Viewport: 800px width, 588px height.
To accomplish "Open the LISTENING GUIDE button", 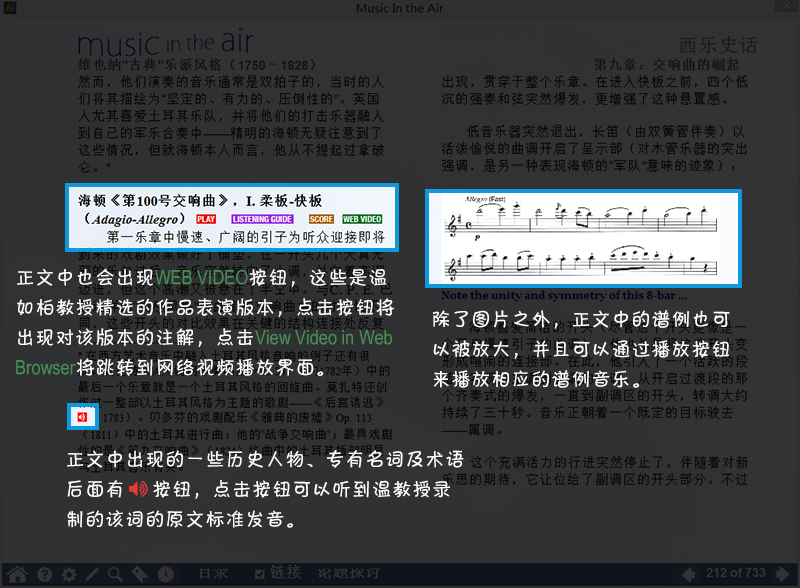I will coord(262,219).
